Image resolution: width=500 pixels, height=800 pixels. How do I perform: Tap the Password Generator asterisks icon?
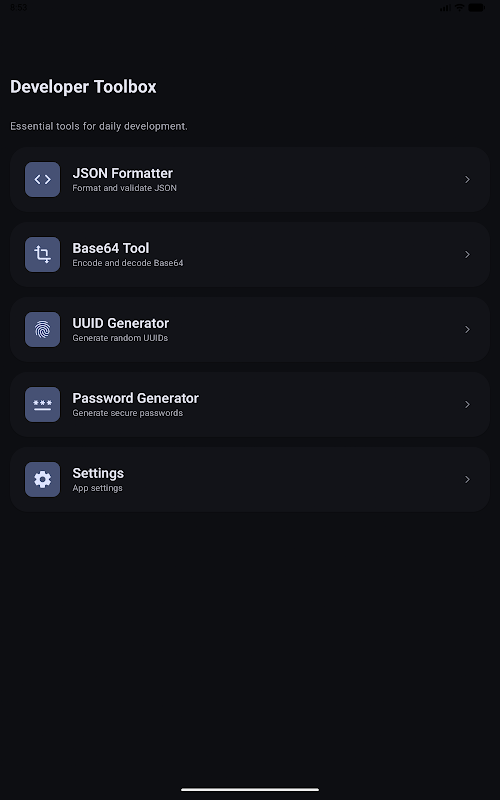(x=42, y=405)
